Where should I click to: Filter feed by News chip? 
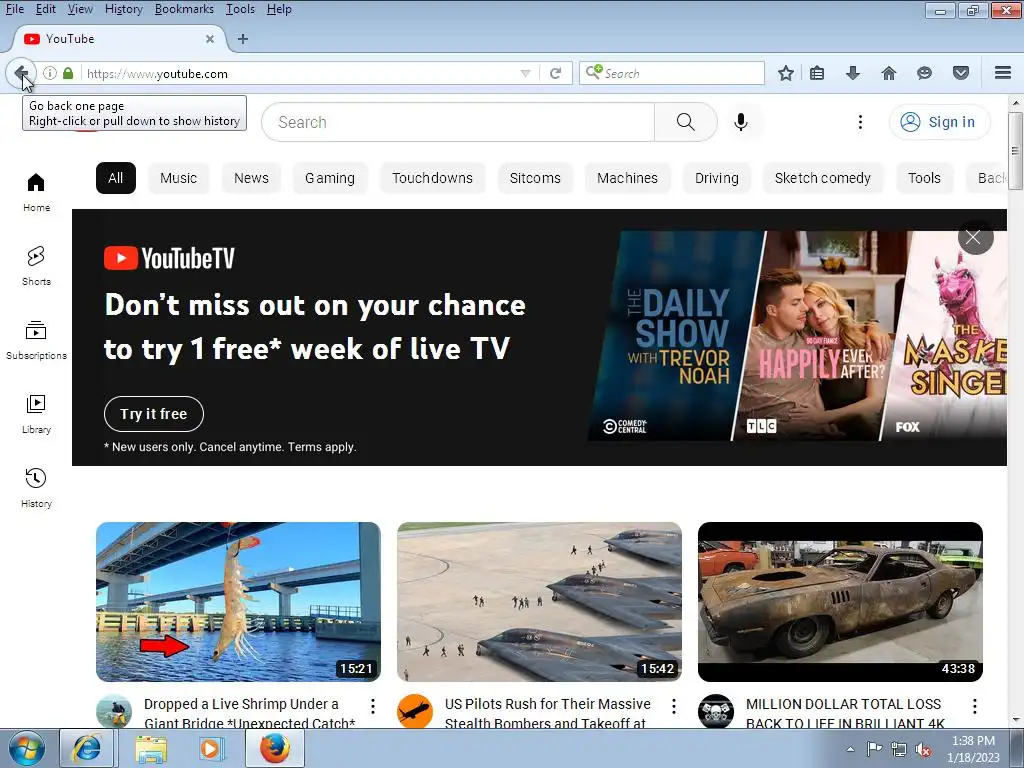251,178
